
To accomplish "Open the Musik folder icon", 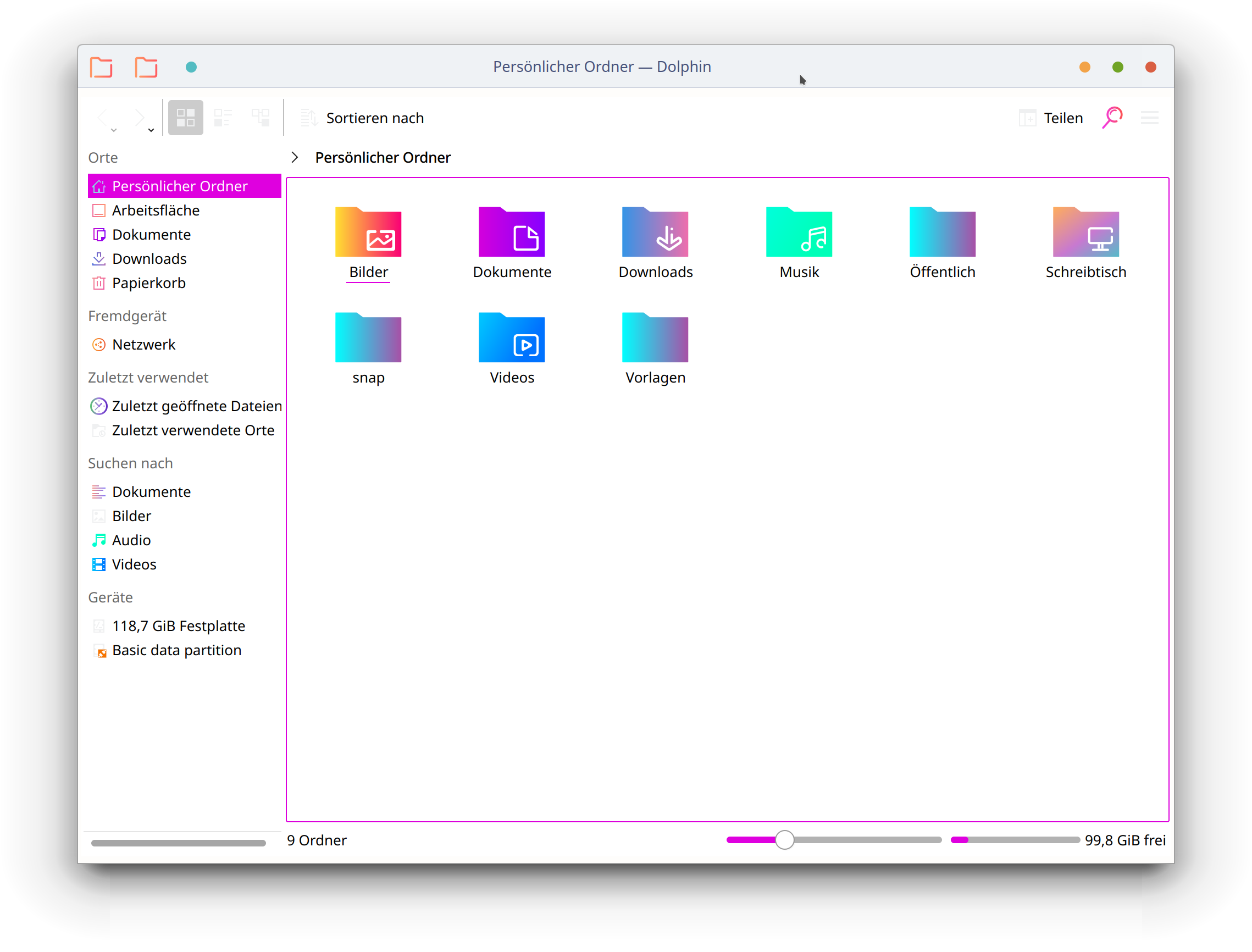I will pos(799,233).
